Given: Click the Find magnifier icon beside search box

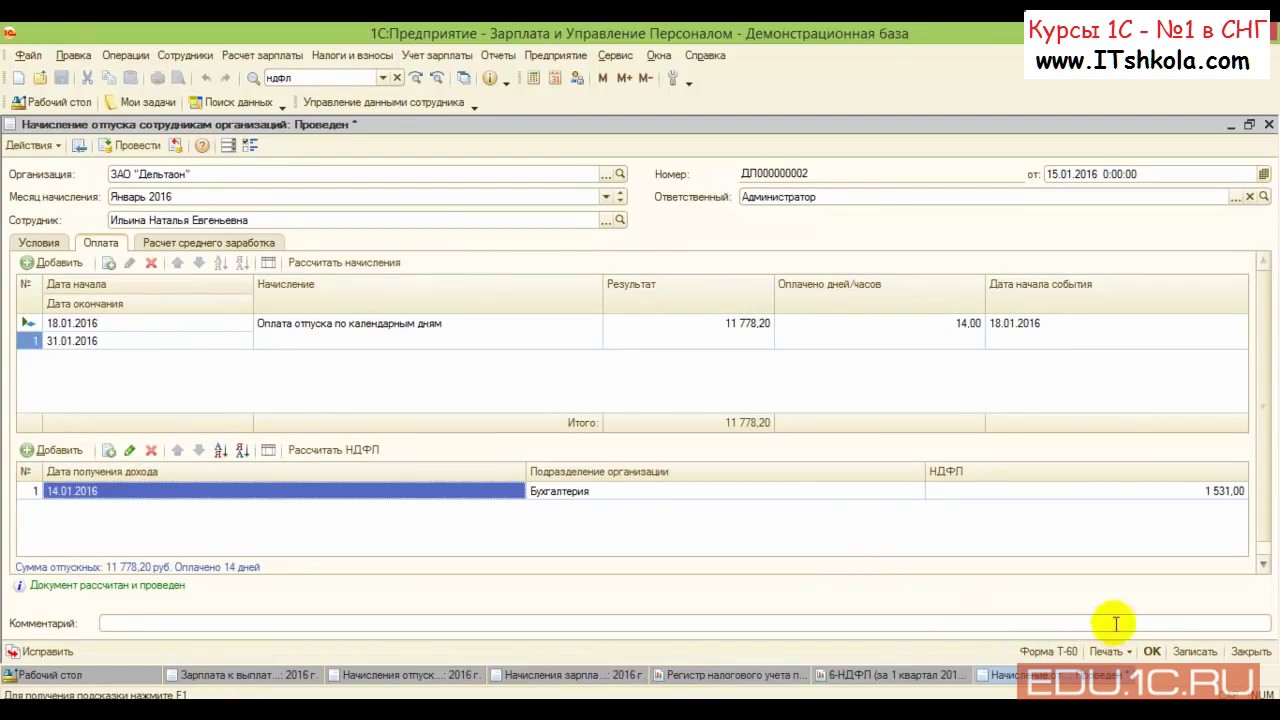Looking at the screenshot, I should point(254,78).
